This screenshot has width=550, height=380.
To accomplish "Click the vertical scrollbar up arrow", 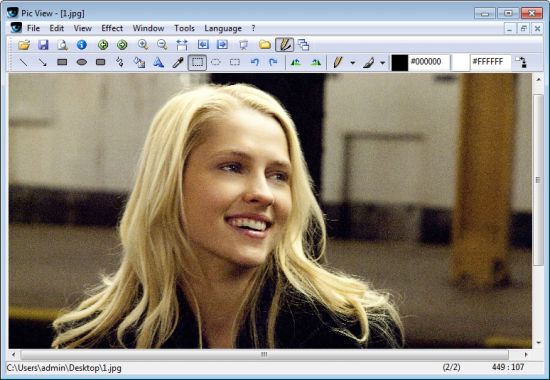I will [x=538, y=80].
